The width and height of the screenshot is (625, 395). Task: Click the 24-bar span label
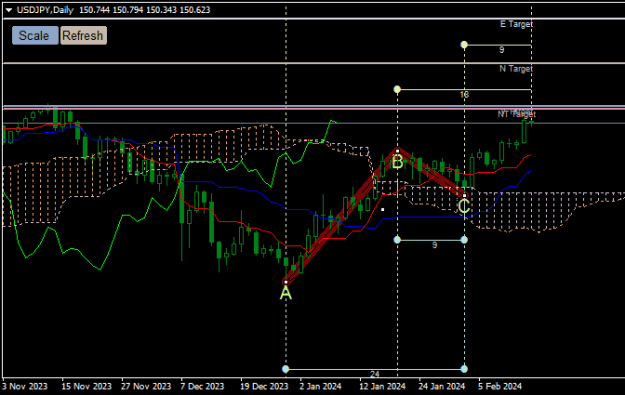coord(375,374)
